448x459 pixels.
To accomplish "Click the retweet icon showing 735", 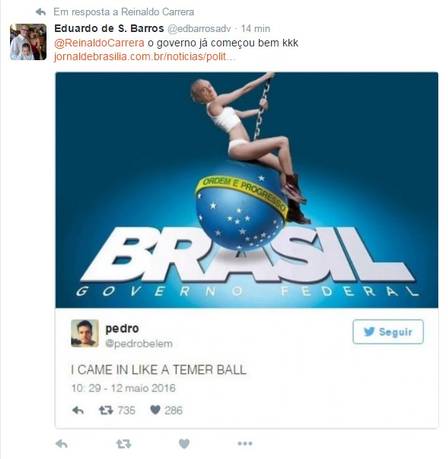I will (x=106, y=410).
